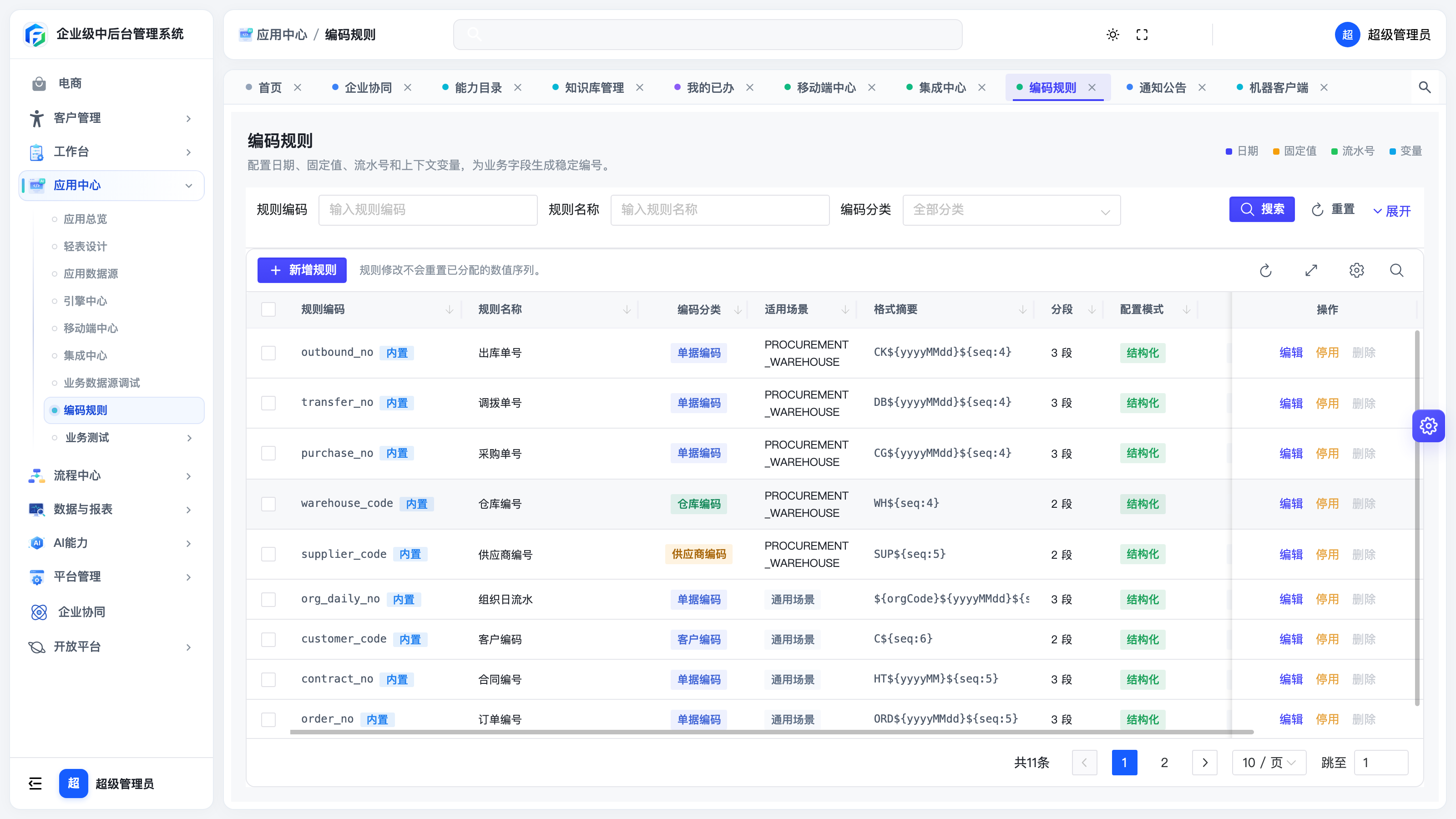
Task: Close the 能力目录 tab
Action: pyautogui.click(x=518, y=88)
